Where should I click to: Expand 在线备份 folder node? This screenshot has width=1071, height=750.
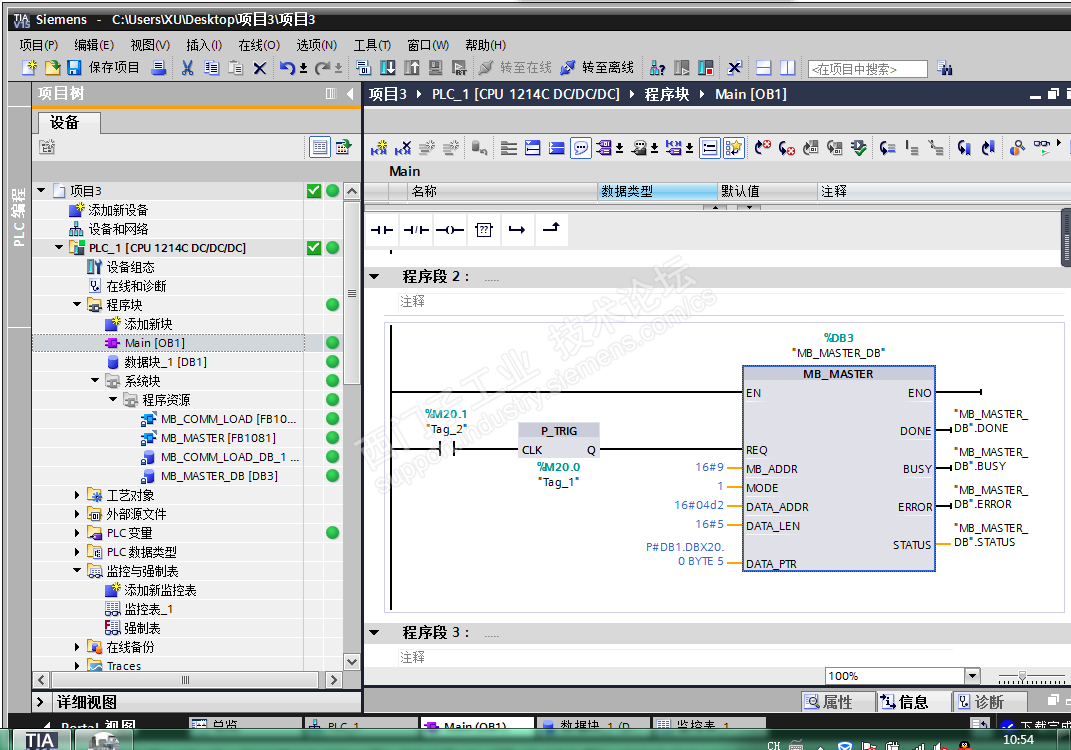pyautogui.click(x=76, y=647)
